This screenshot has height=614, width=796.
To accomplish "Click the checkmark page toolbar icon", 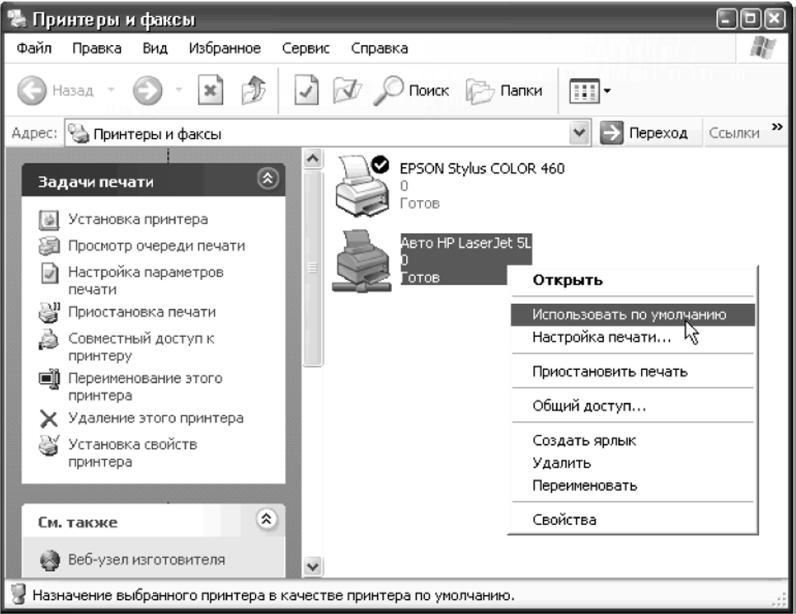I will pyautogui.click(x=307, y=90).
